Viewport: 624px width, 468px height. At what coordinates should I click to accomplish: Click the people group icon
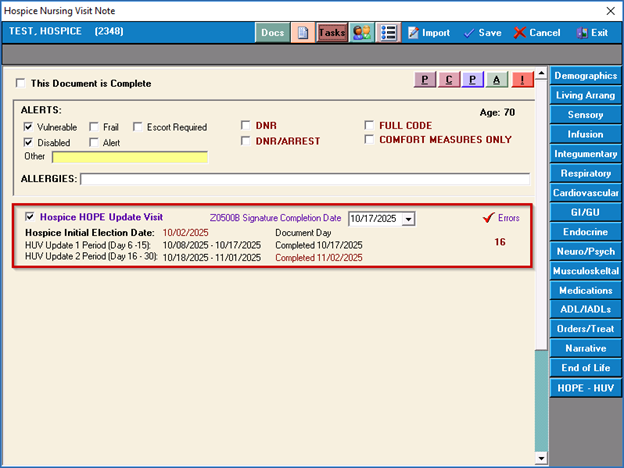tap(361, 32)
